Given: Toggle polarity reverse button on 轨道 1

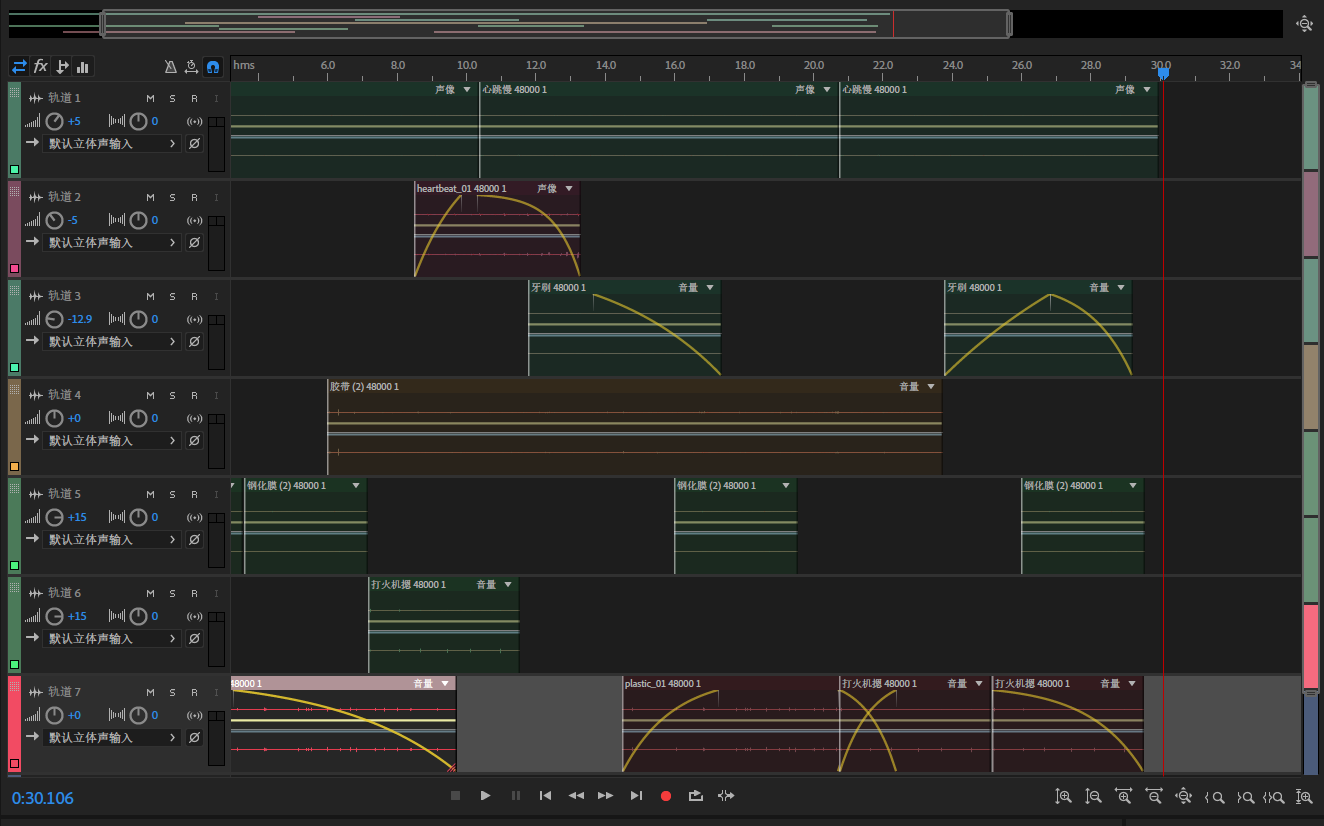Looking at the screenshot, I should (x=194, y=144).
